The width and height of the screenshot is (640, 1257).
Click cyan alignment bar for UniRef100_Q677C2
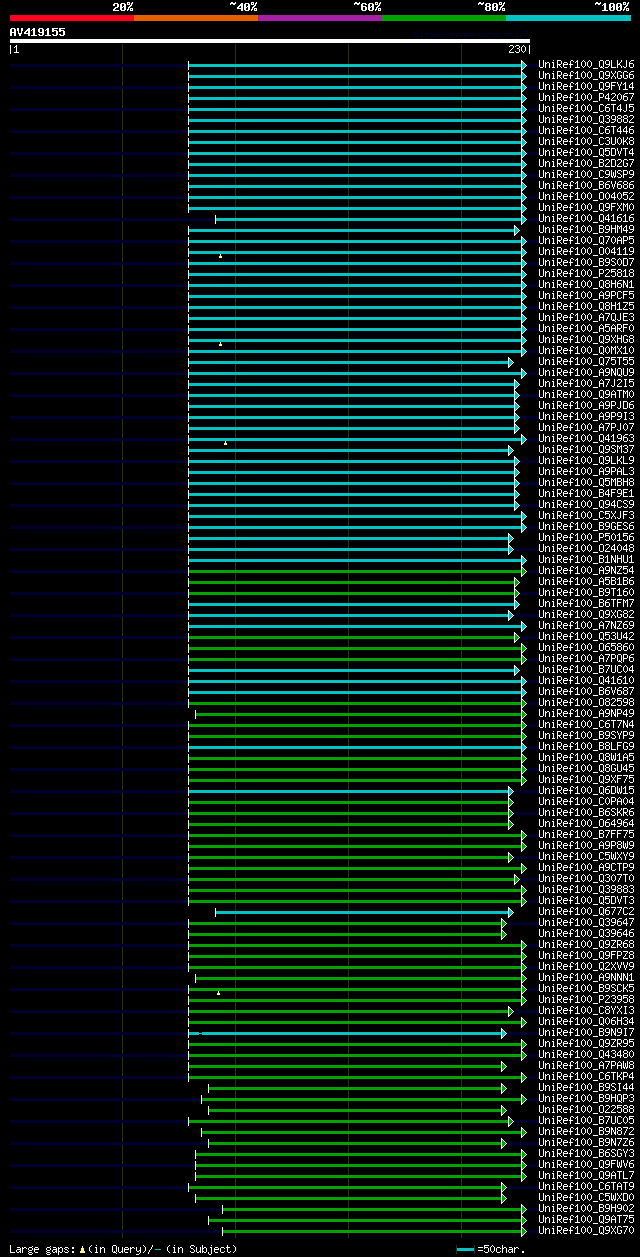pyautogui.click(x=364, y=912)
